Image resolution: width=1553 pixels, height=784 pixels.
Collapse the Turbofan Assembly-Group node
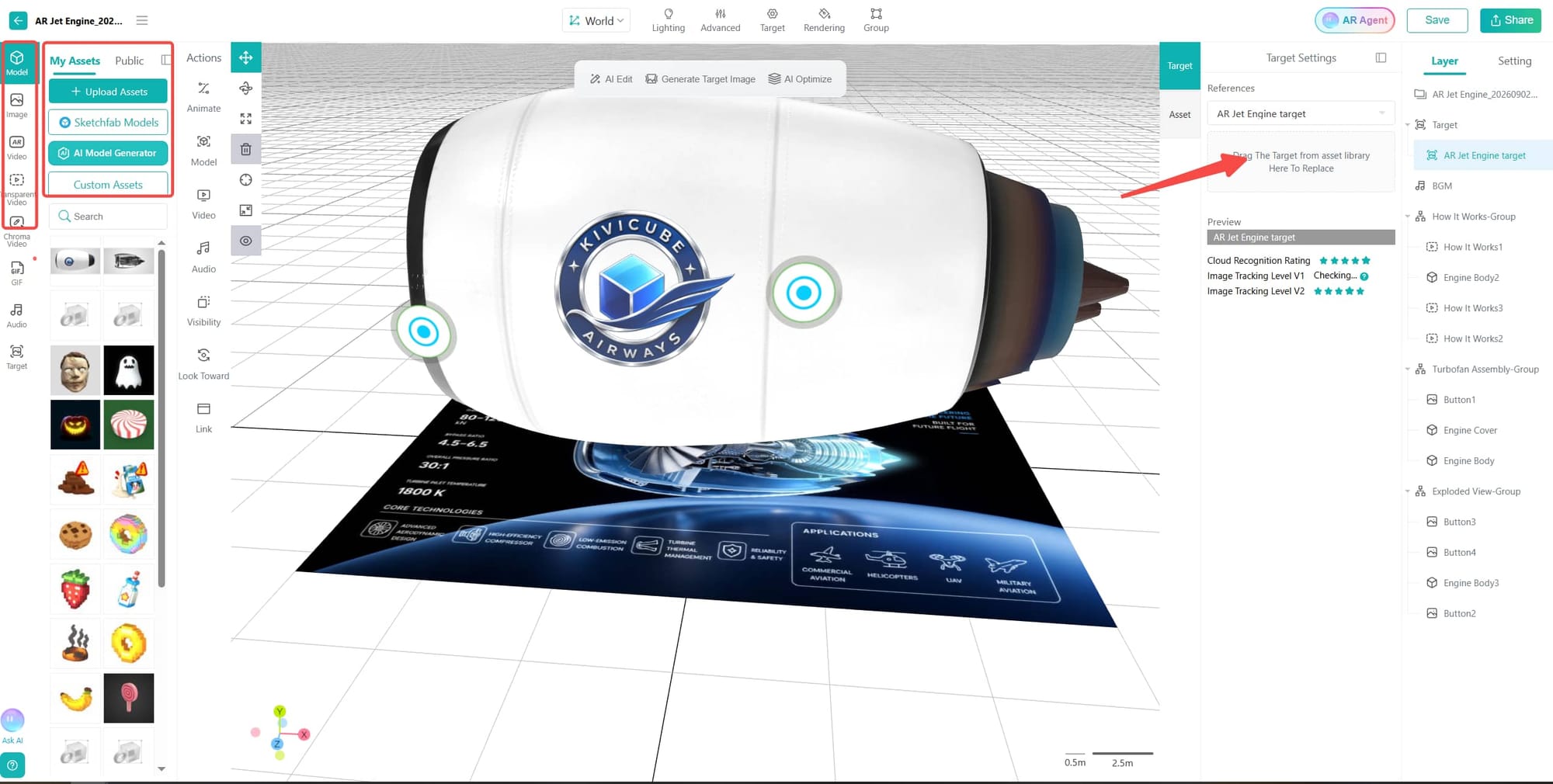pos(1408,369)
